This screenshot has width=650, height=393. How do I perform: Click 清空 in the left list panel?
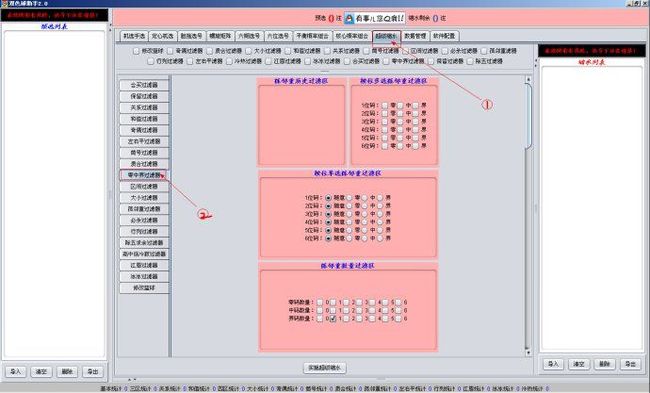tap(41, 371)
